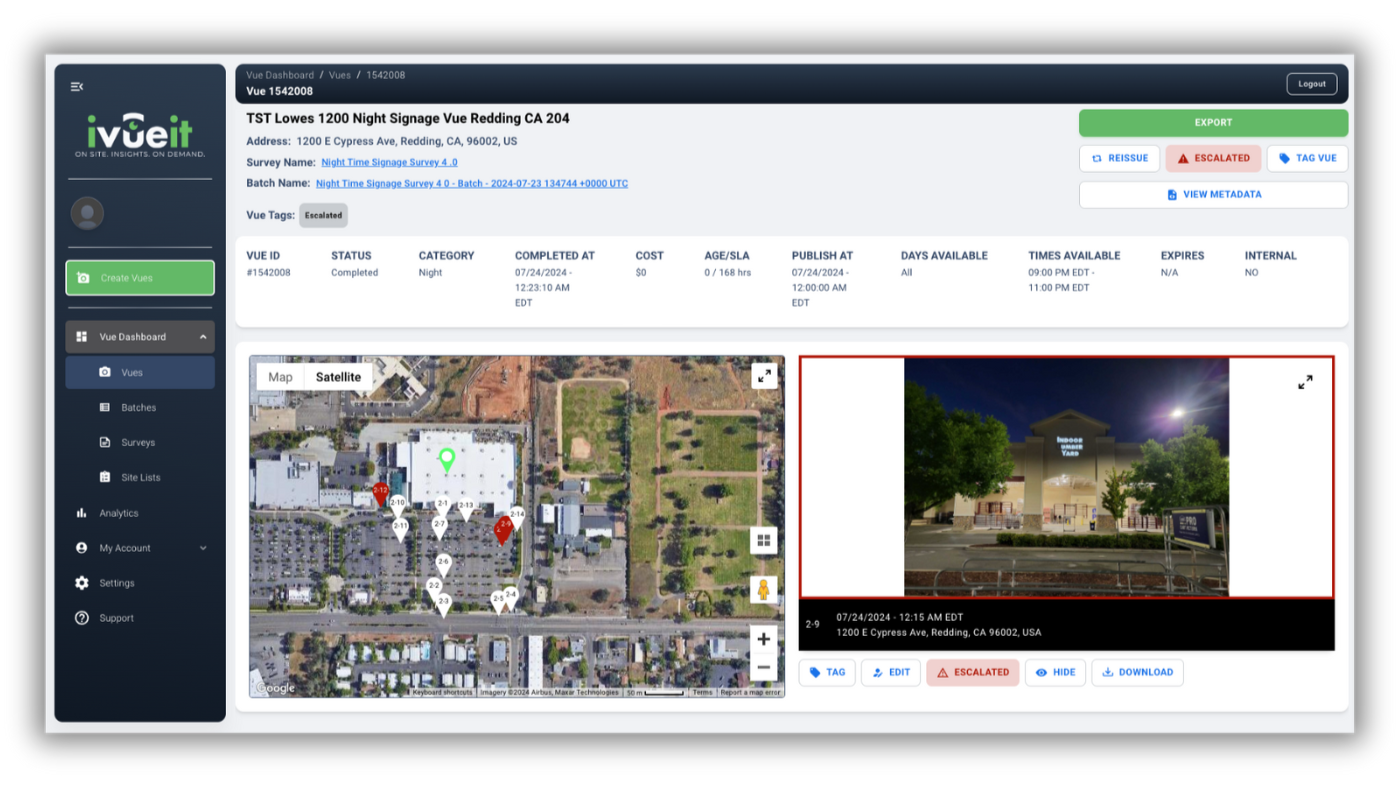
Task: Click the Site Lists clipboard icon
Action: (105, 477)
